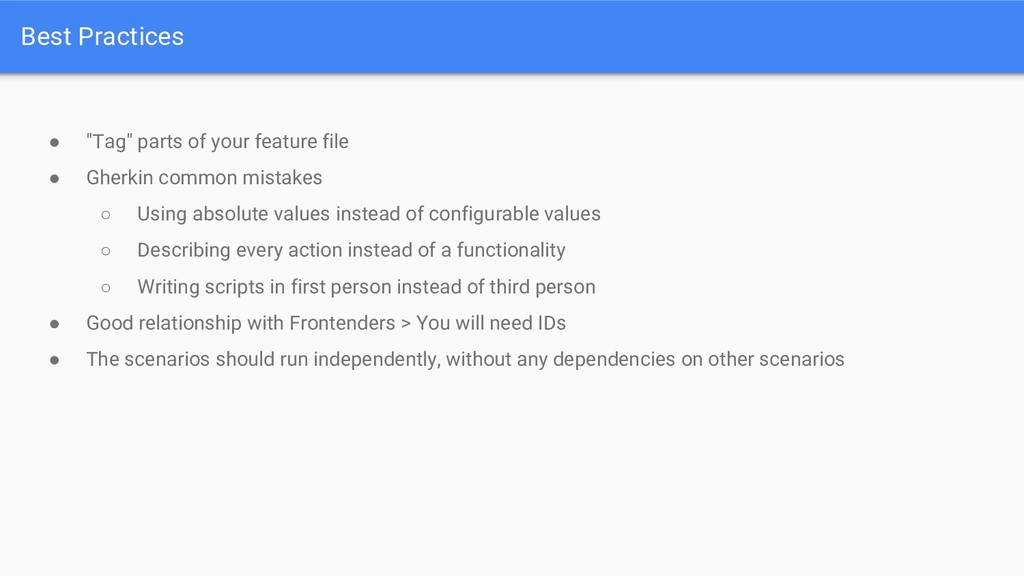This screenshot has height=576, width=1024.
Task: Click the bullet before Gherkin common mistakes
Action: 55,178
